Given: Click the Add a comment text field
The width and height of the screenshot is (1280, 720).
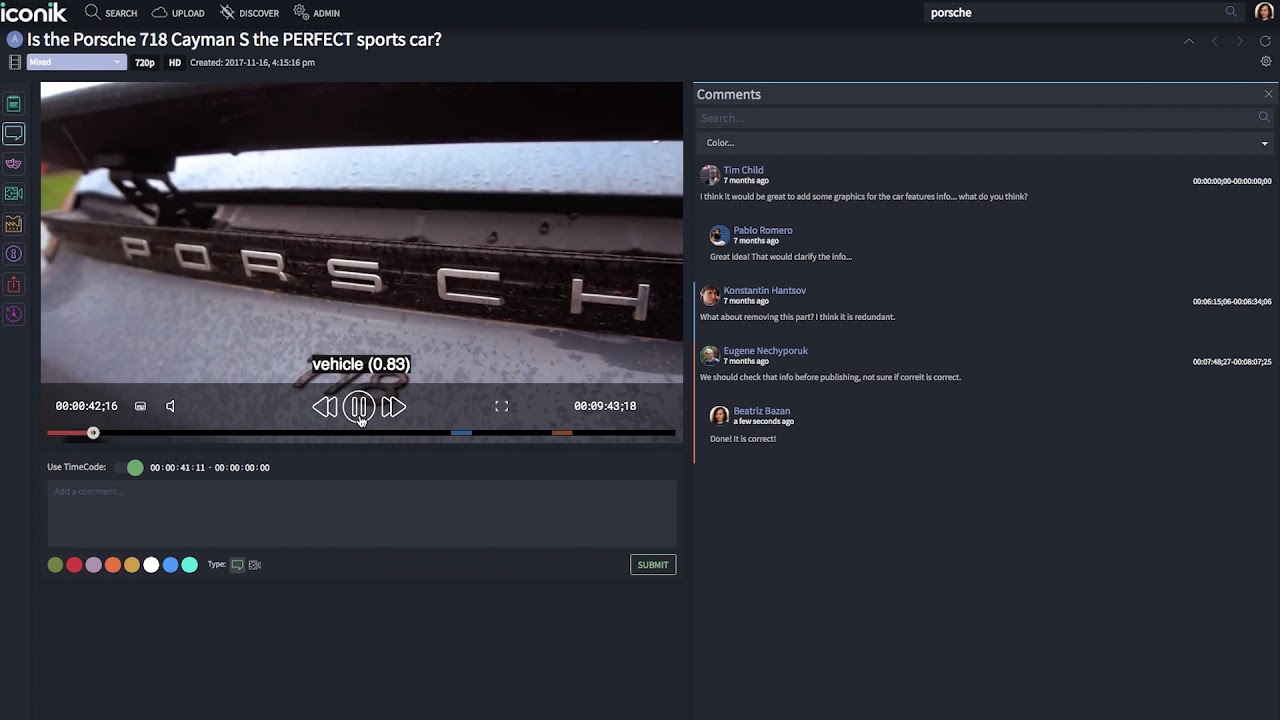Looking at the screenshot, I should tap(362, 513).
